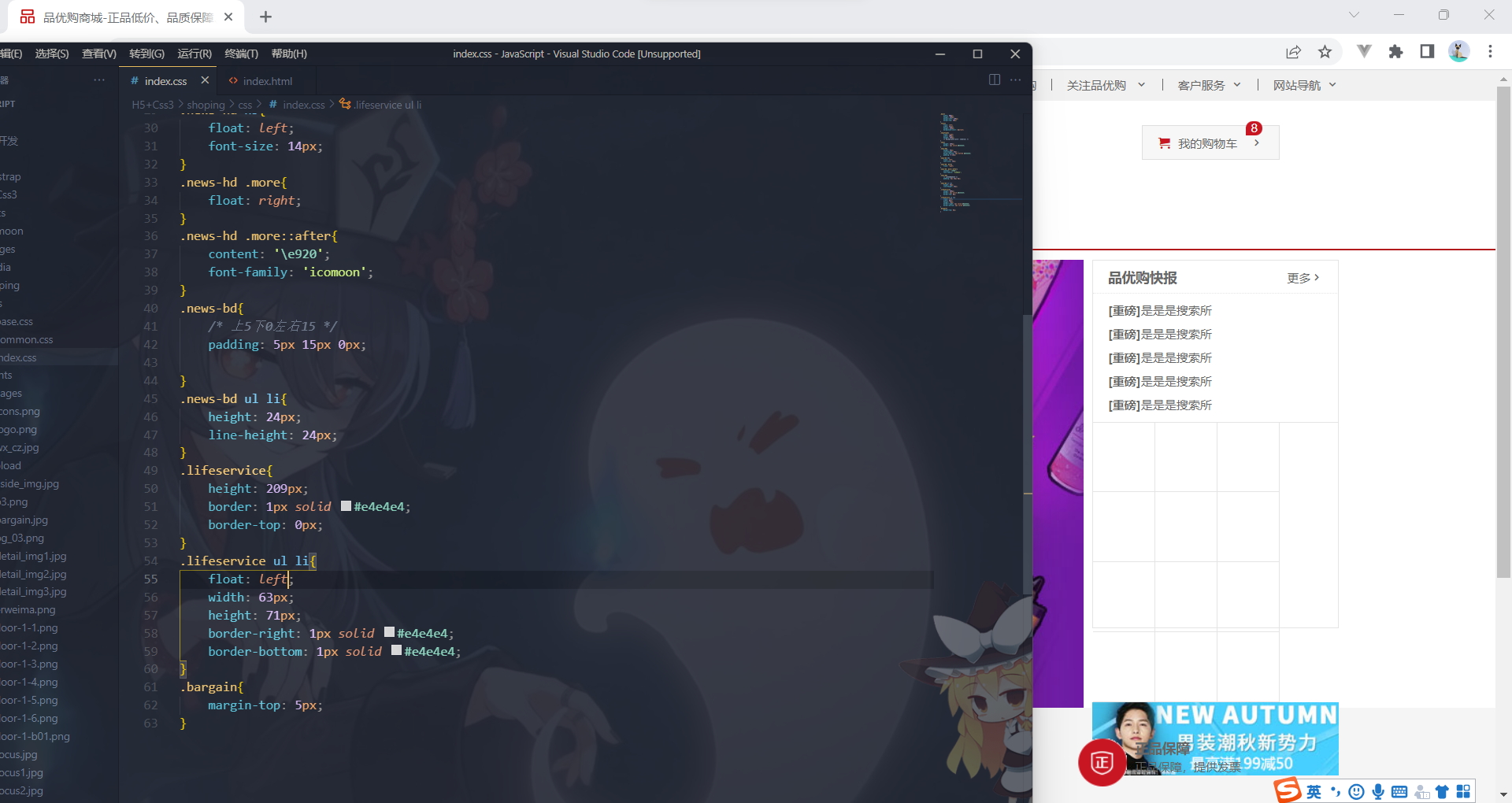
Task: Toggle the Chrome side panel icon
Action: point(1427,51)
